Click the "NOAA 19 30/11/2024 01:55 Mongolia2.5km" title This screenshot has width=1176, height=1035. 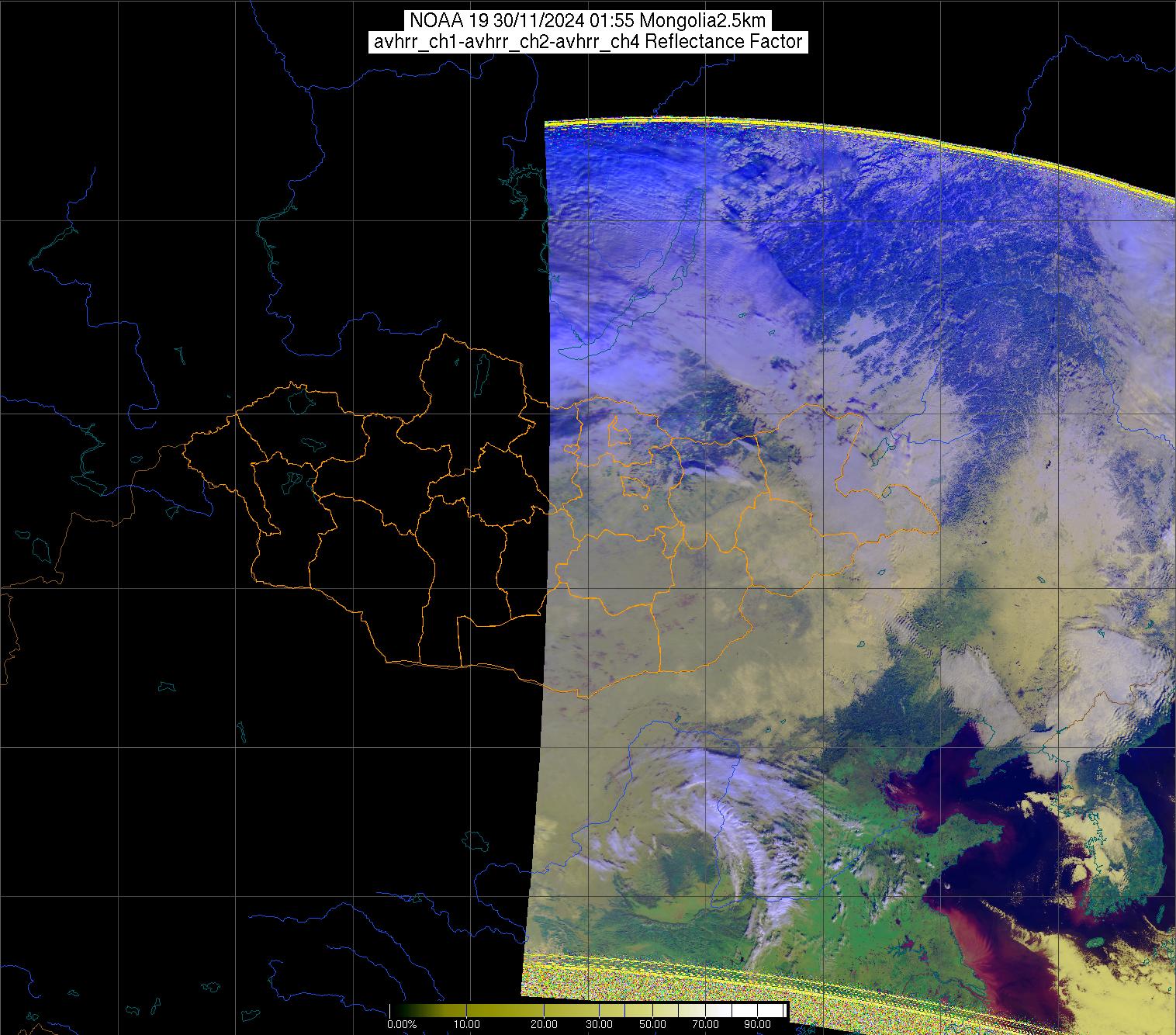(x=588, y=21)
